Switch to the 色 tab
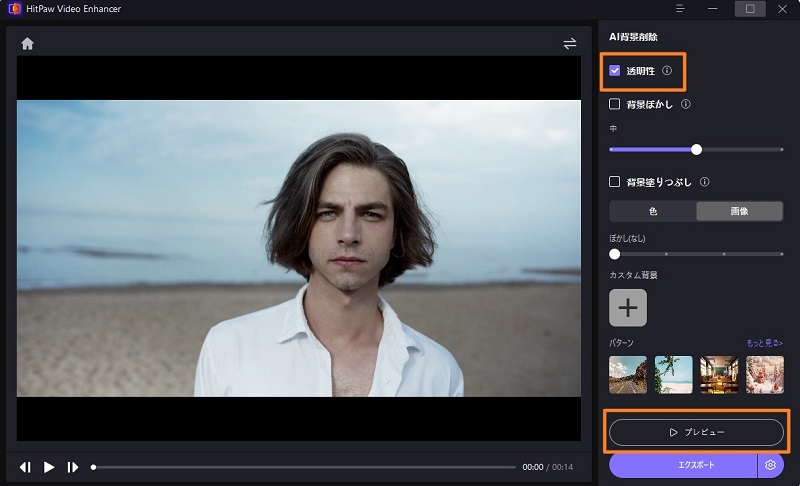Screen dimensions: 800x486 point(653,211)
